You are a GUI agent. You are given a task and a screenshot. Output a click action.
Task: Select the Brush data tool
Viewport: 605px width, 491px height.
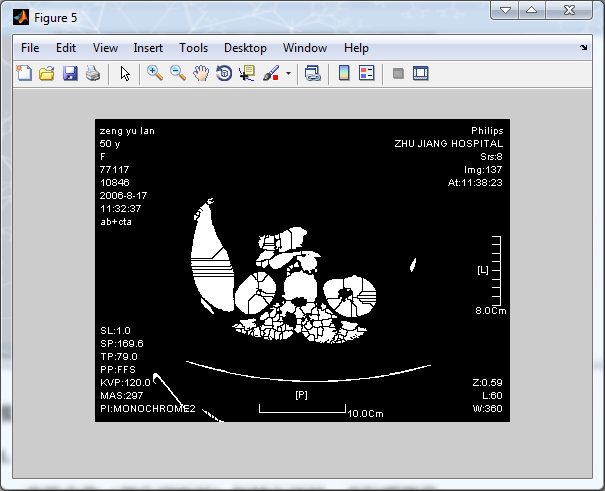[271, 73]
